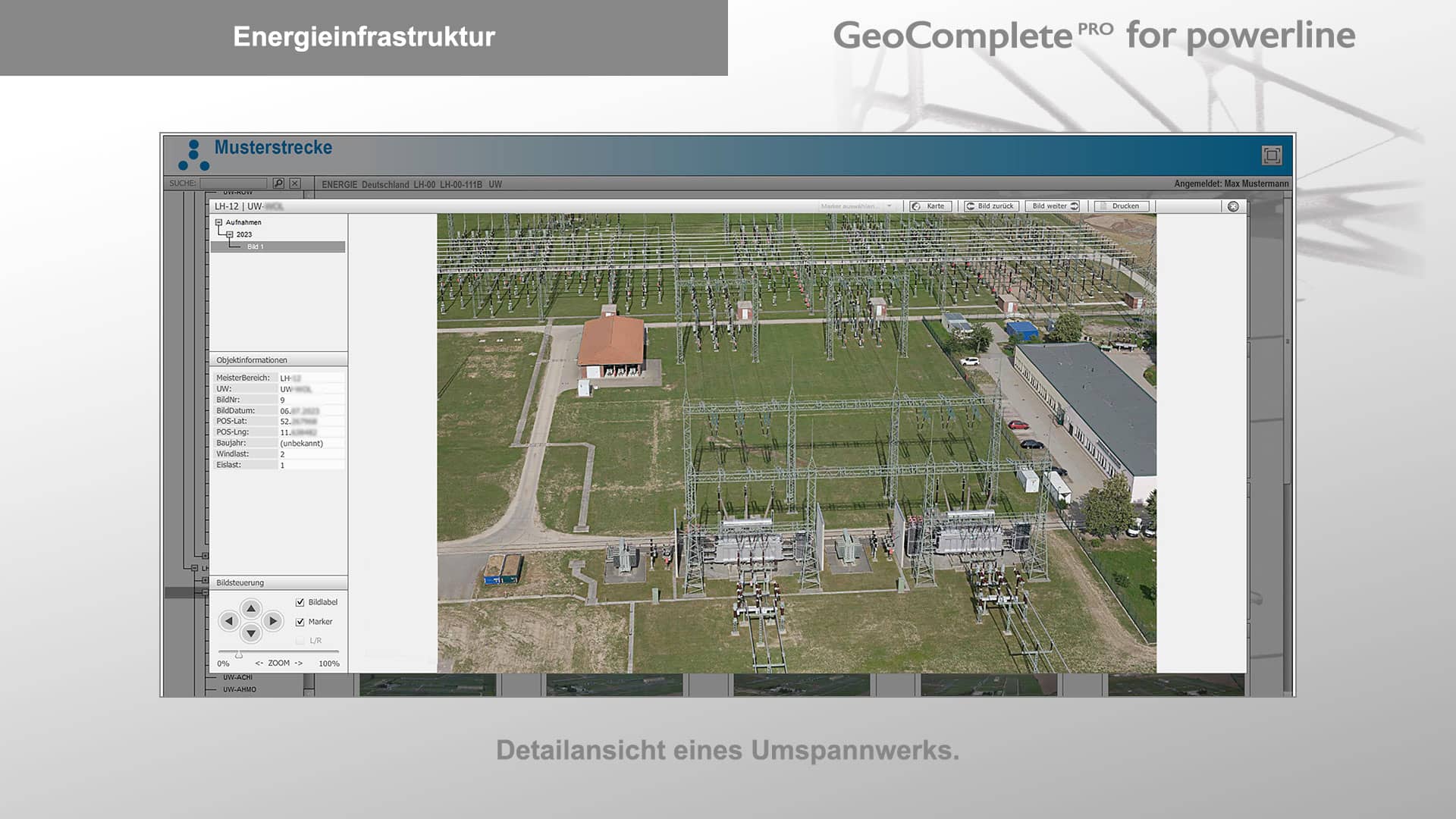Select the Bild zurück back-arrow icon
Screen dimensions: 1456x819
coord(970,206)
